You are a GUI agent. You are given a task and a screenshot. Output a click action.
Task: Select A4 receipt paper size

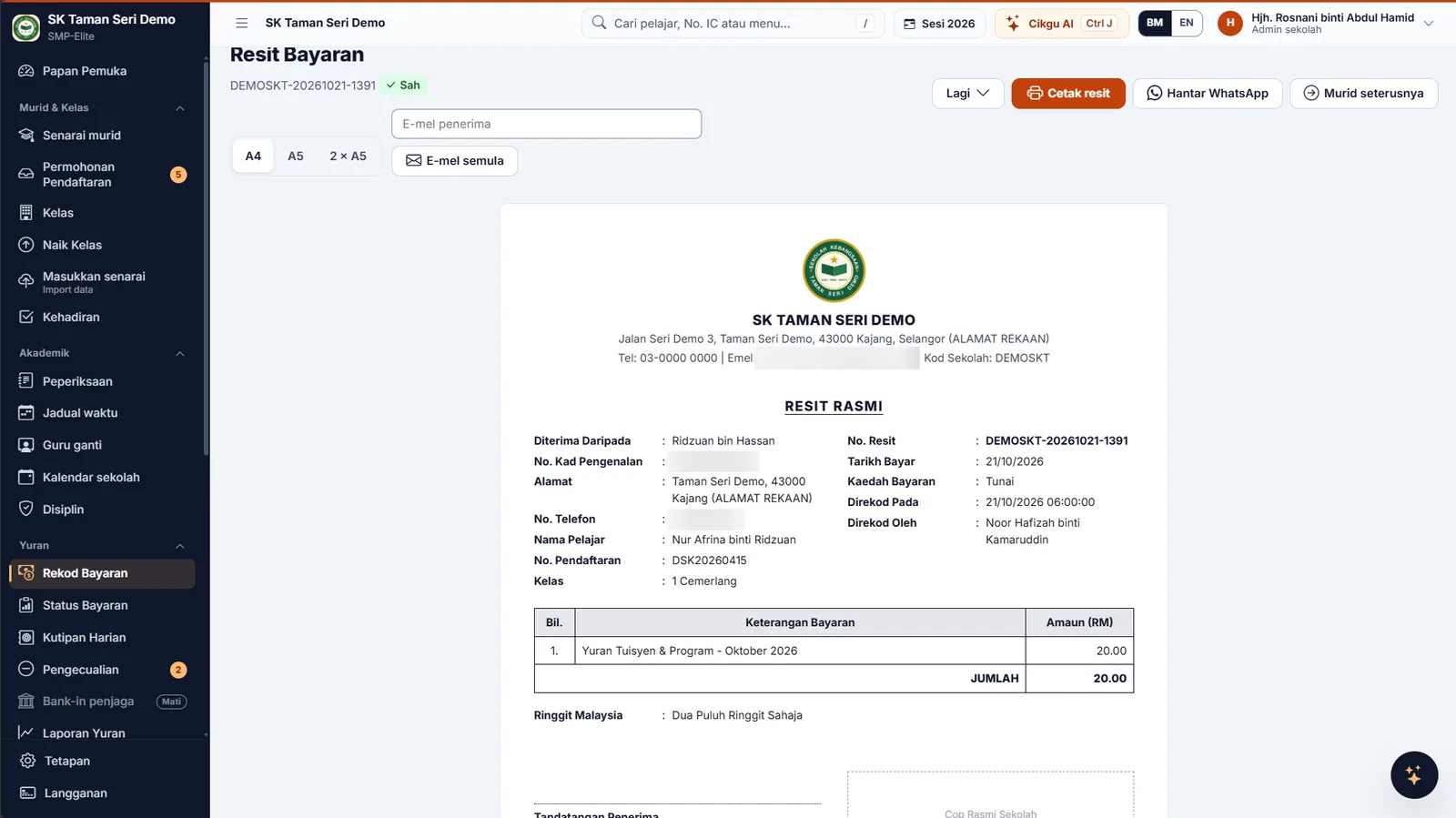[x=253, y=157]
